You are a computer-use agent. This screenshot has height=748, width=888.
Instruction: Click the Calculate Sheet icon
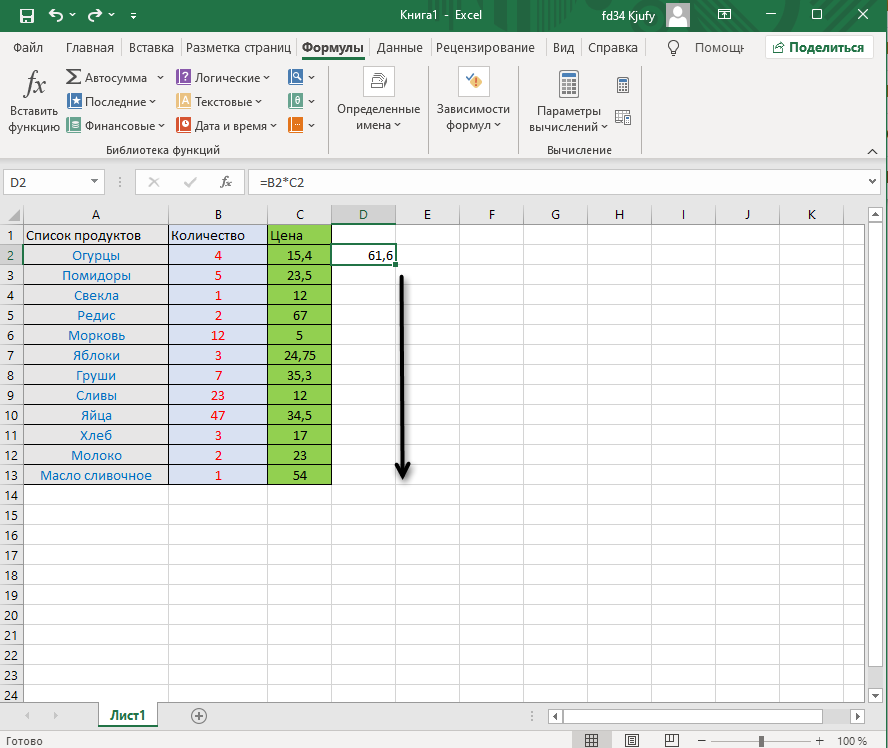[x=623, y=118]
